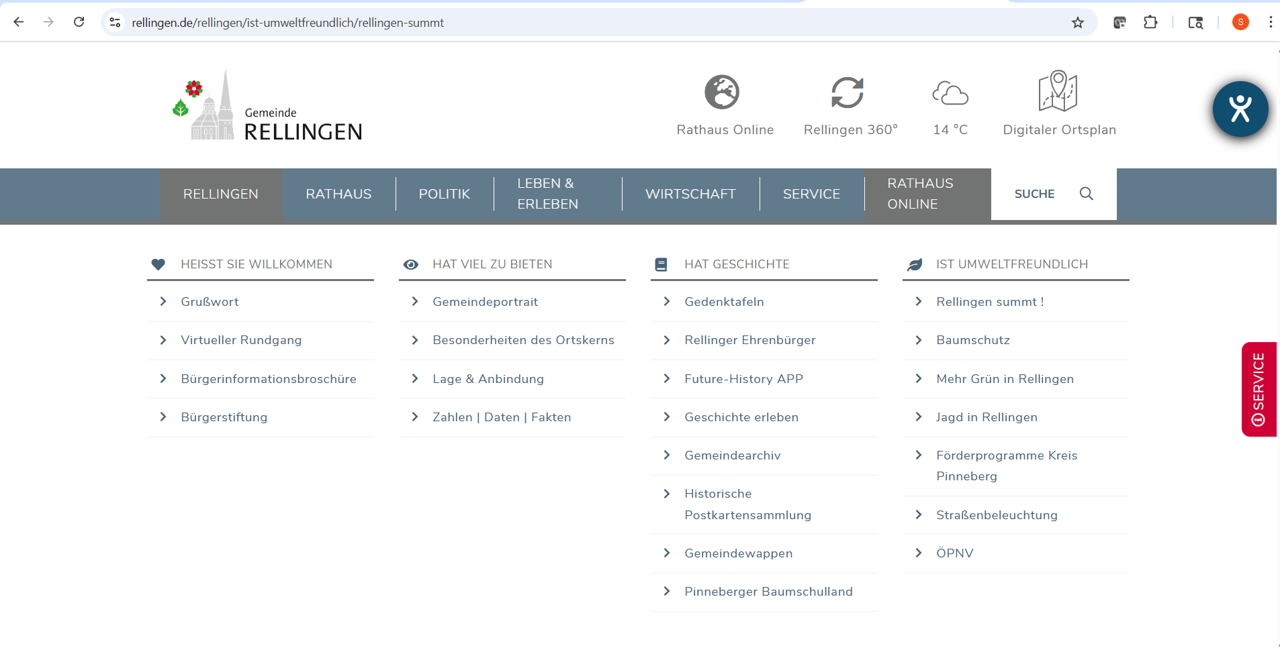Click the chevron beside Grußwort
Image resolution: width=1280 pixels, height=648 pixels.
163,302
